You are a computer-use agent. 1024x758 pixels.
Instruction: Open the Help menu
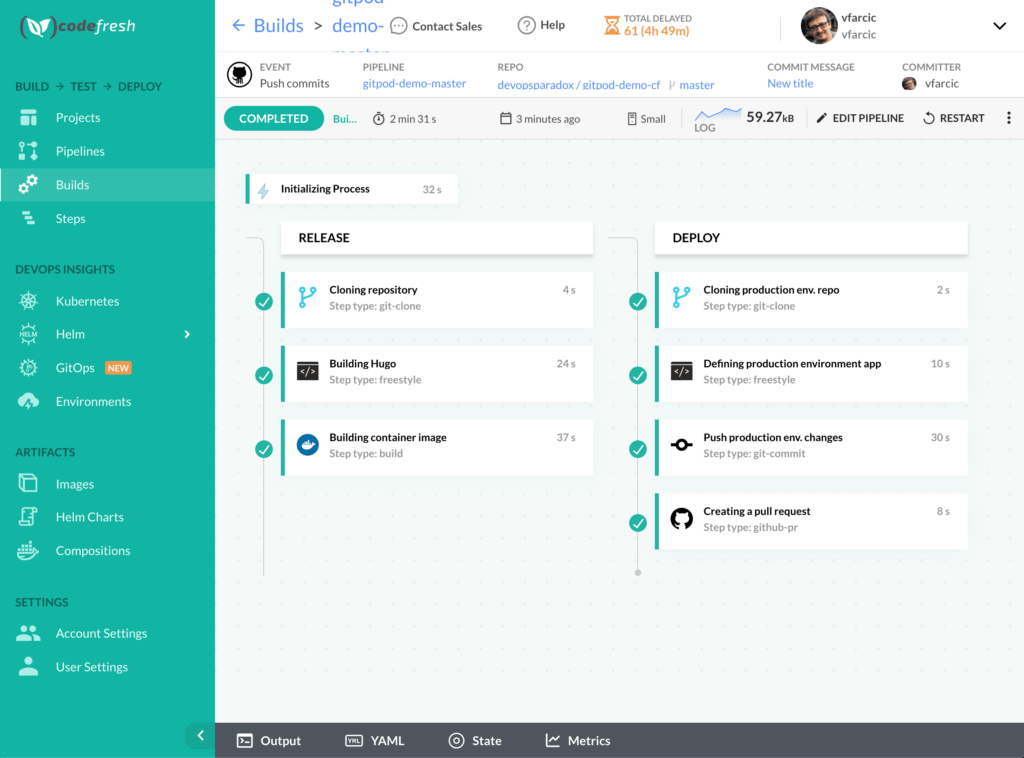[541, 25]
